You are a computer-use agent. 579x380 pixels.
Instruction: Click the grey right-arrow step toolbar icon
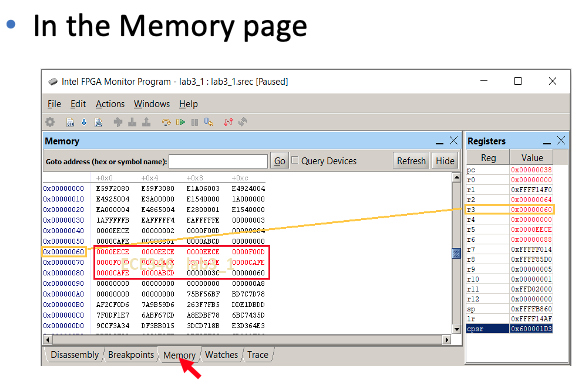118,122
